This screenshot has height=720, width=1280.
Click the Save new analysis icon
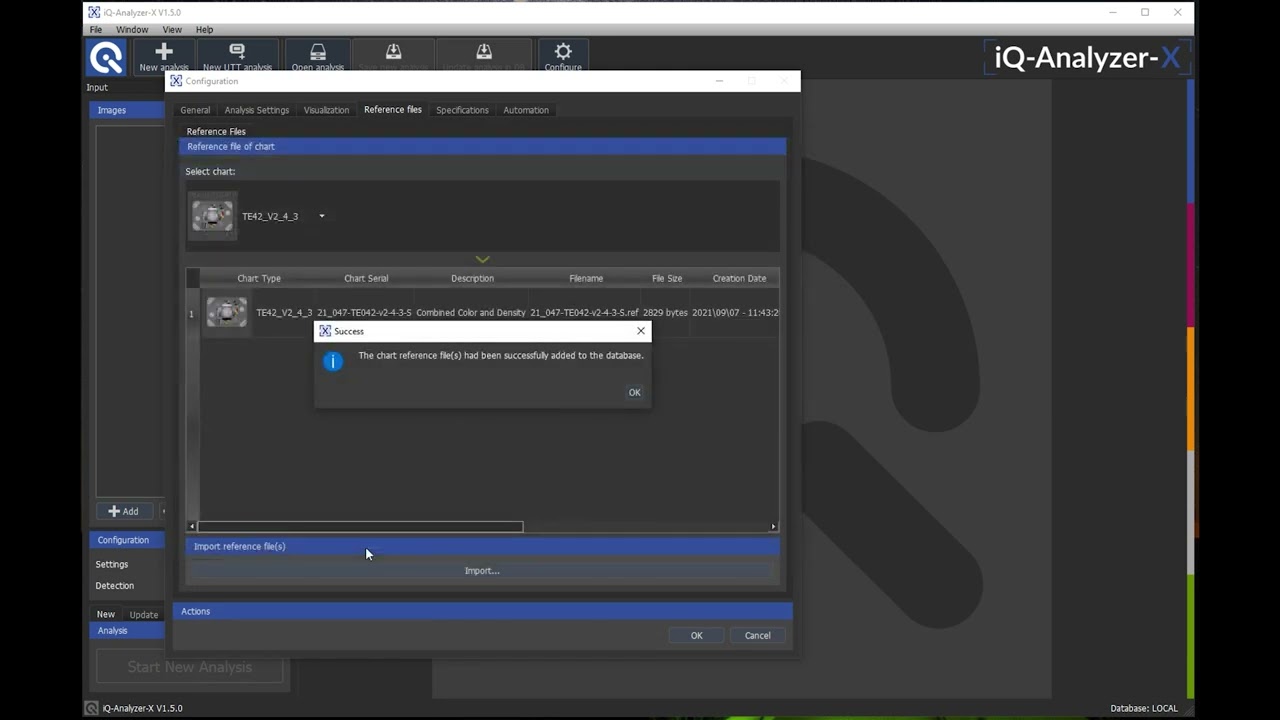click(x=393, y=52)
